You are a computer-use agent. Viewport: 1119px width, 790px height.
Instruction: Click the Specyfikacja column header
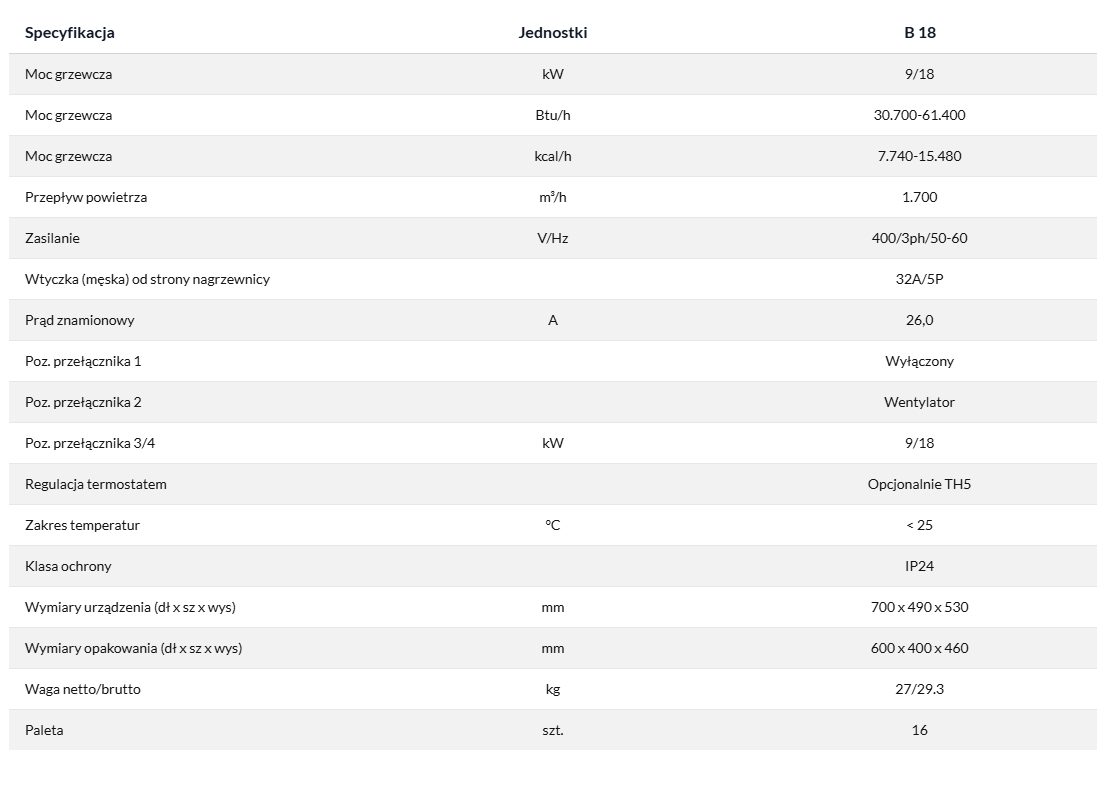(x=70, y=32)
